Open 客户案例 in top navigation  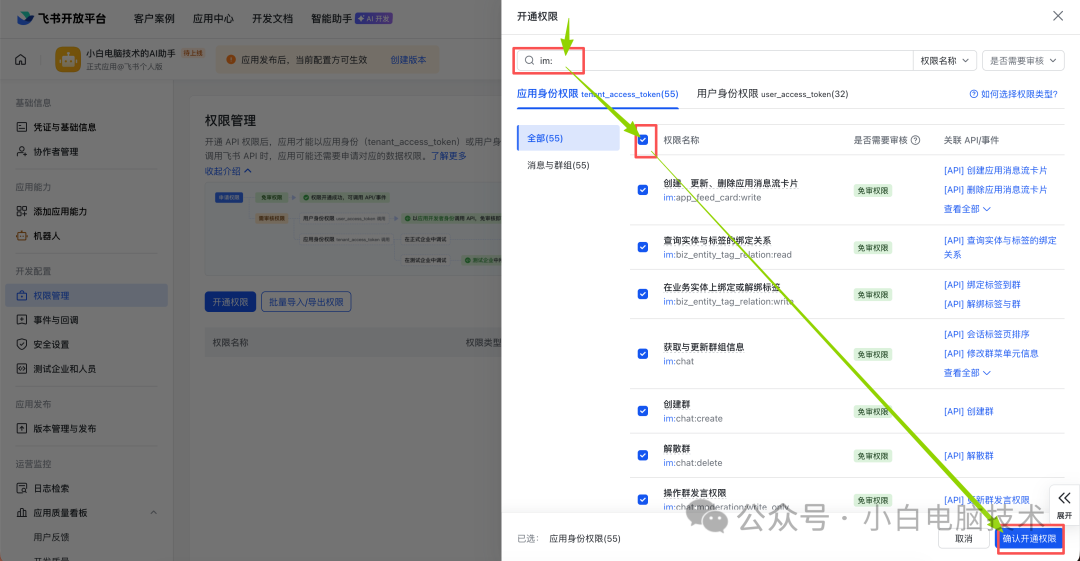(x=154, y=19)
